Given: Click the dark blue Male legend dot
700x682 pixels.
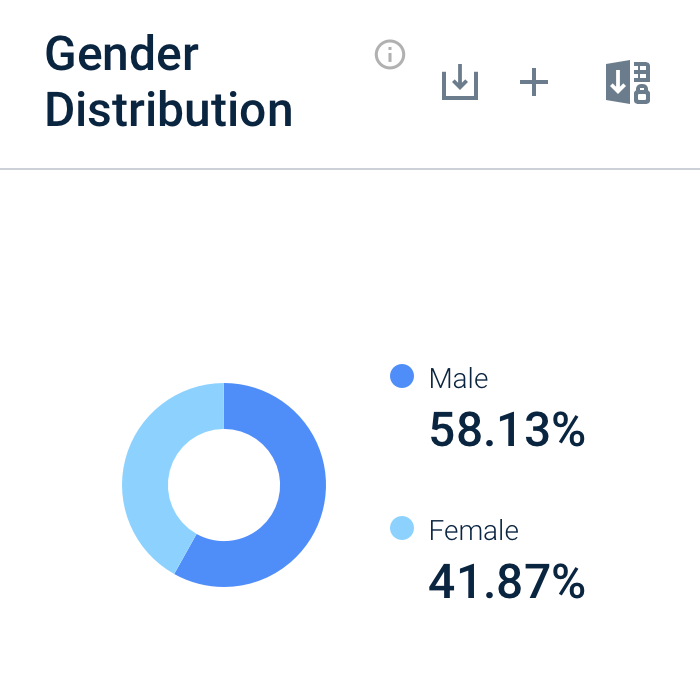Looking at the screenshot, I should point(401,377).
